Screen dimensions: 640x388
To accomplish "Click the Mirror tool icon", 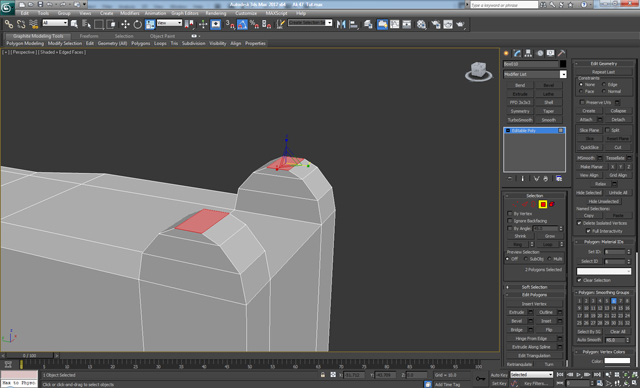I will [341, 24].
